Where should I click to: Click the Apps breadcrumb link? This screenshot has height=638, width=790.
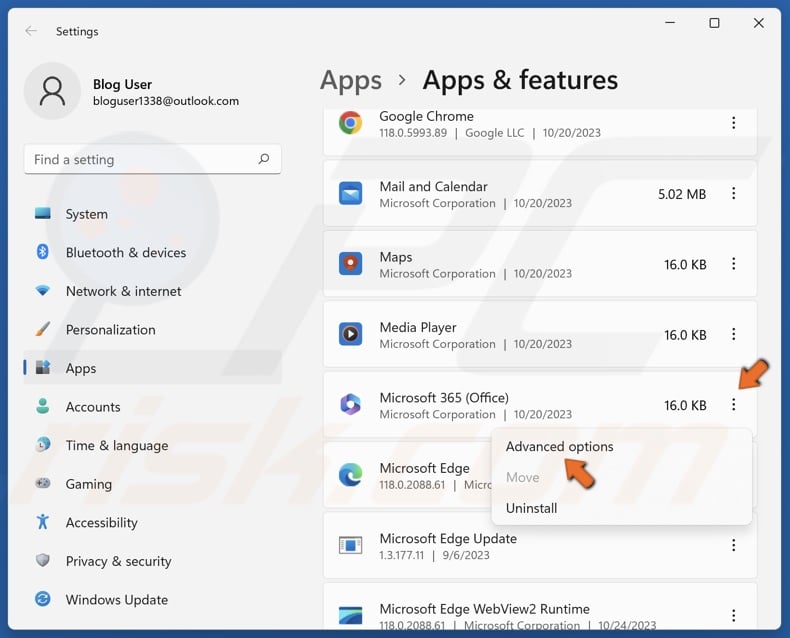click(x=351, y=81)
